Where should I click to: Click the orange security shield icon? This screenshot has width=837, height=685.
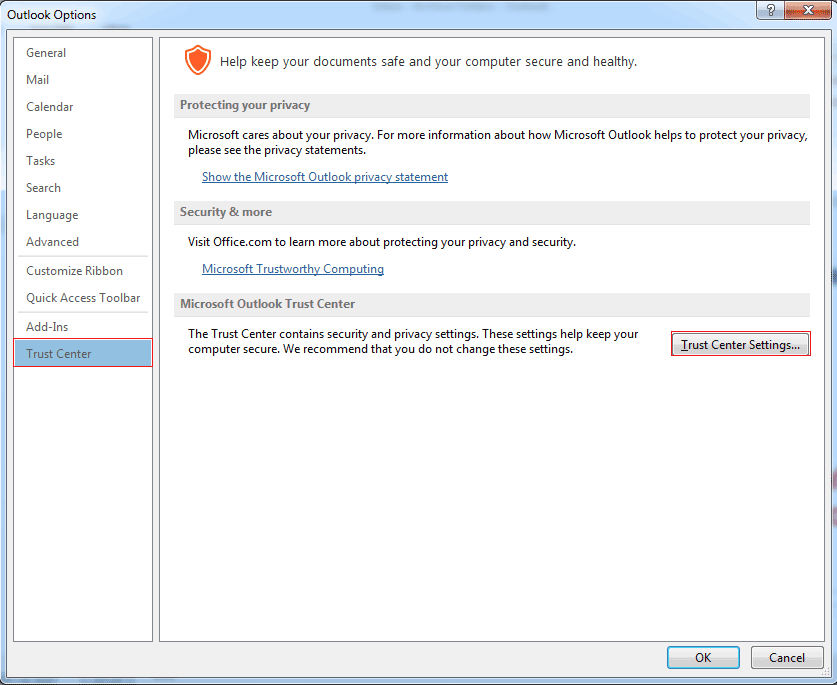click(x=198, y=60)
